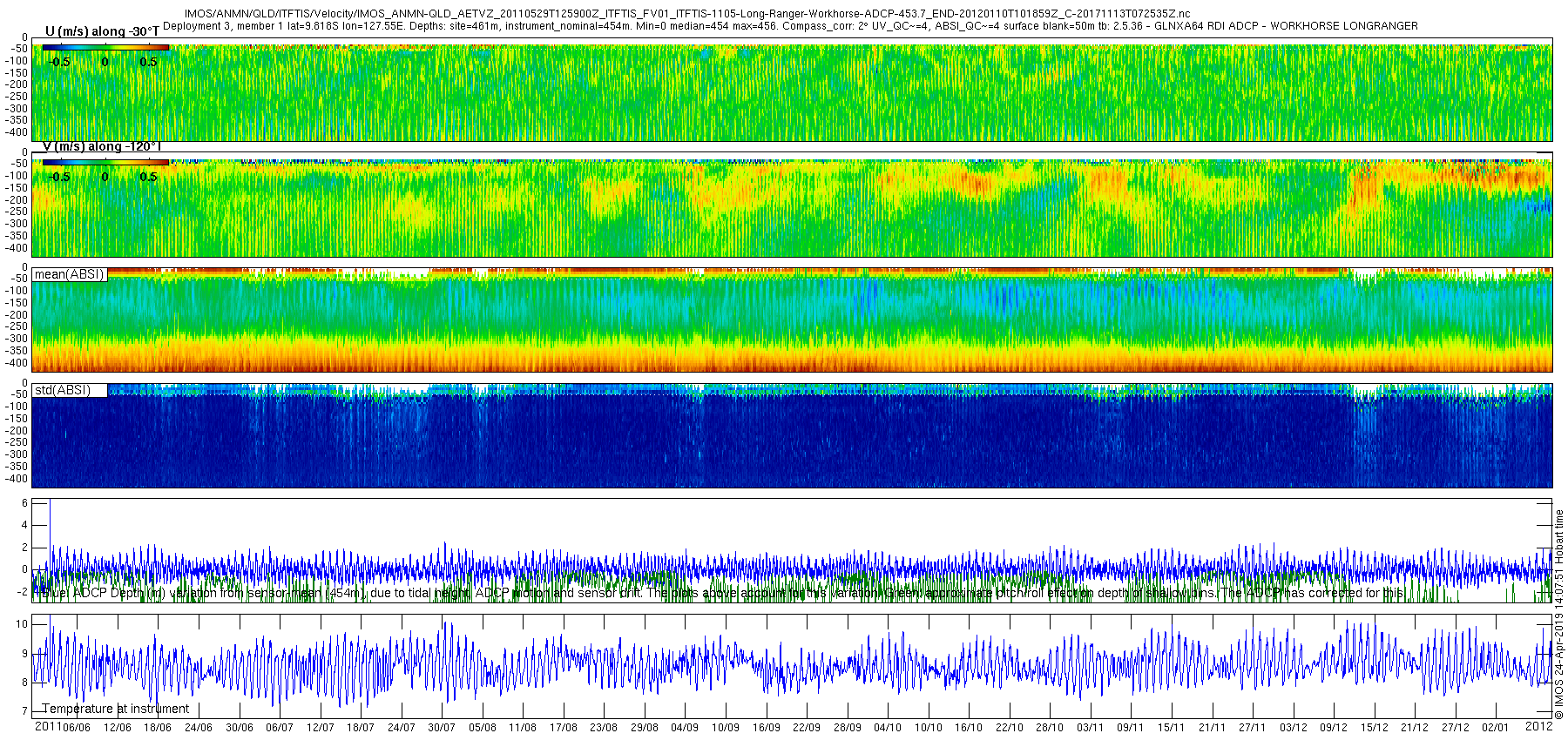Click the '-400' tick on U velocity axis

click(x=17, y=132)
